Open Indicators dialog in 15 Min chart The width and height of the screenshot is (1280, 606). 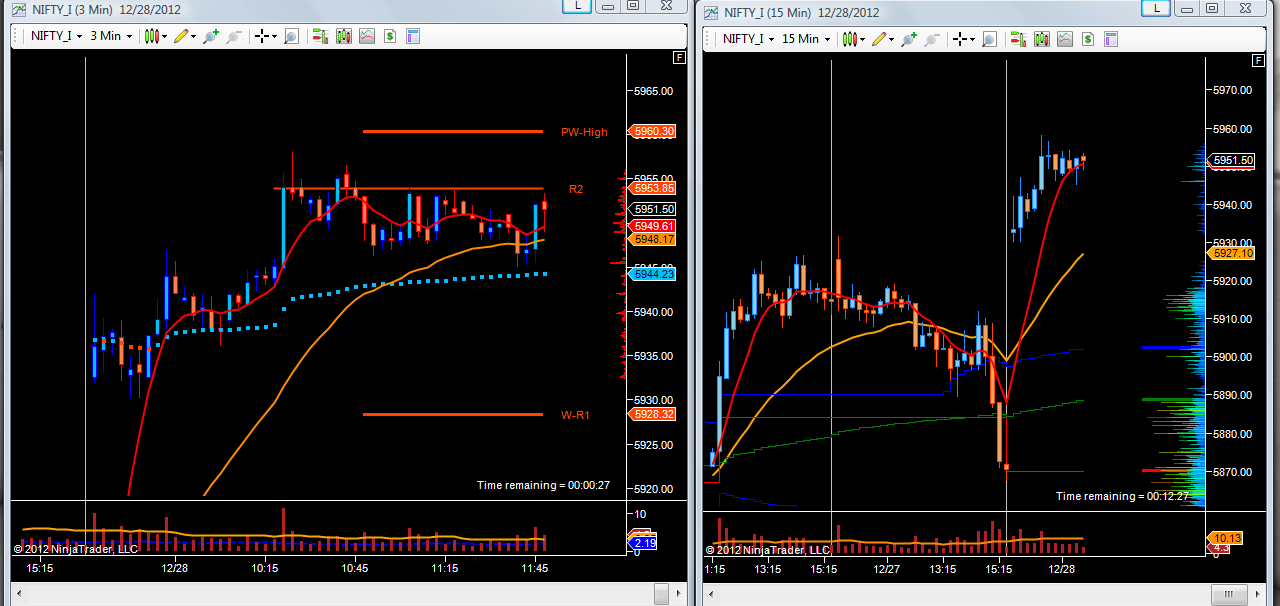click(x=1065, y=38)
